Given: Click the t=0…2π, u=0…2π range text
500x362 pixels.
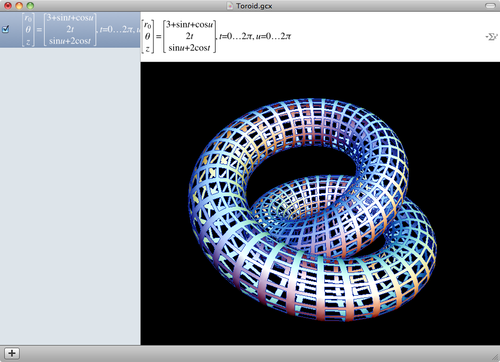Looking at the screenshot, I should (255, 36).
